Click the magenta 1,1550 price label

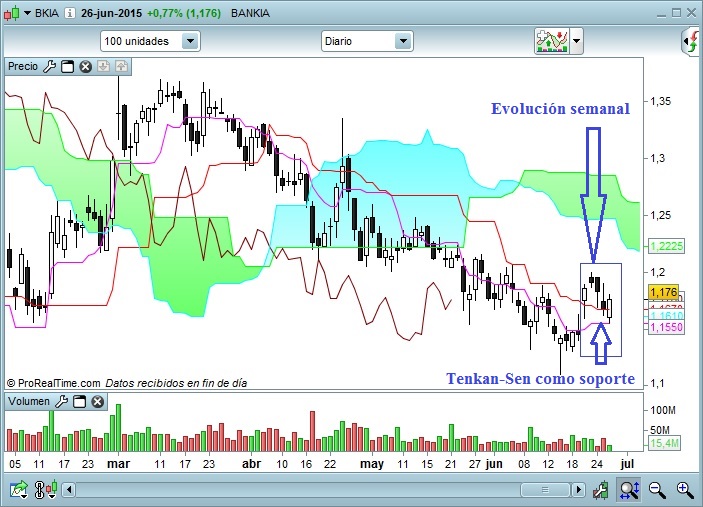click(x=667, y=327)
